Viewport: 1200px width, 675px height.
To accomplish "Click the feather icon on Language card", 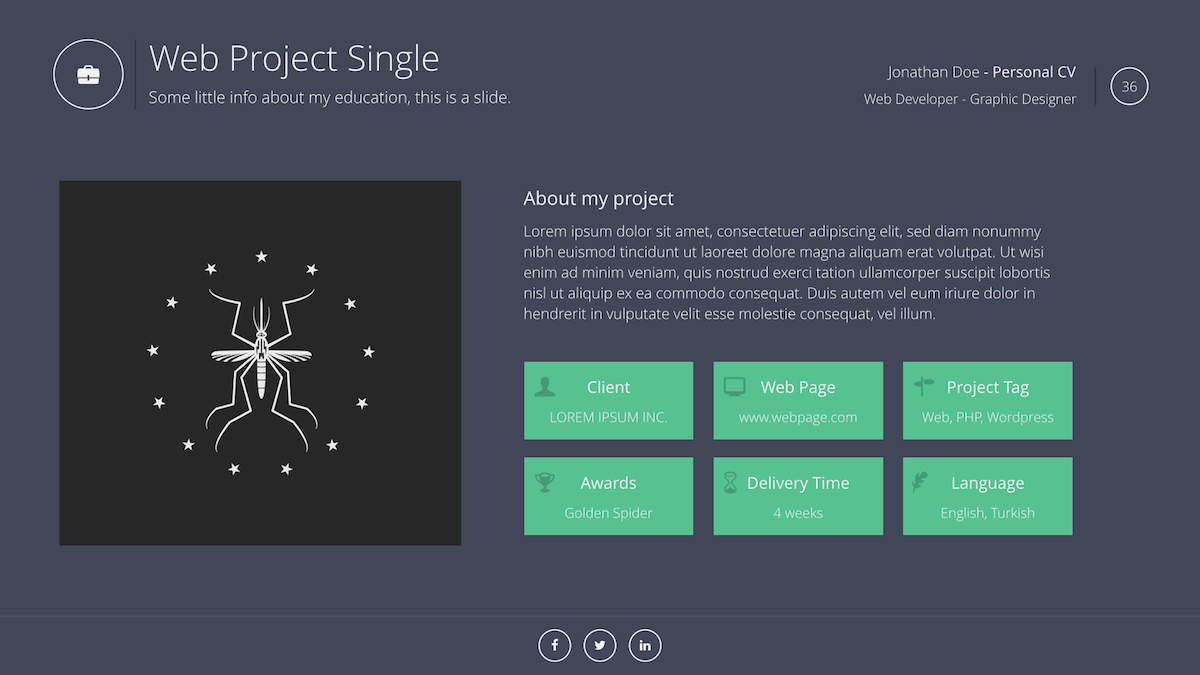I will (920, 482).
